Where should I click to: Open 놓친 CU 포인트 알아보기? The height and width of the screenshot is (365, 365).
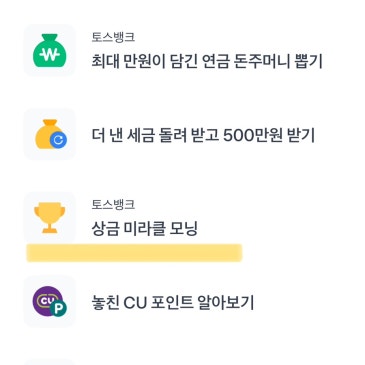click(173, 303)
